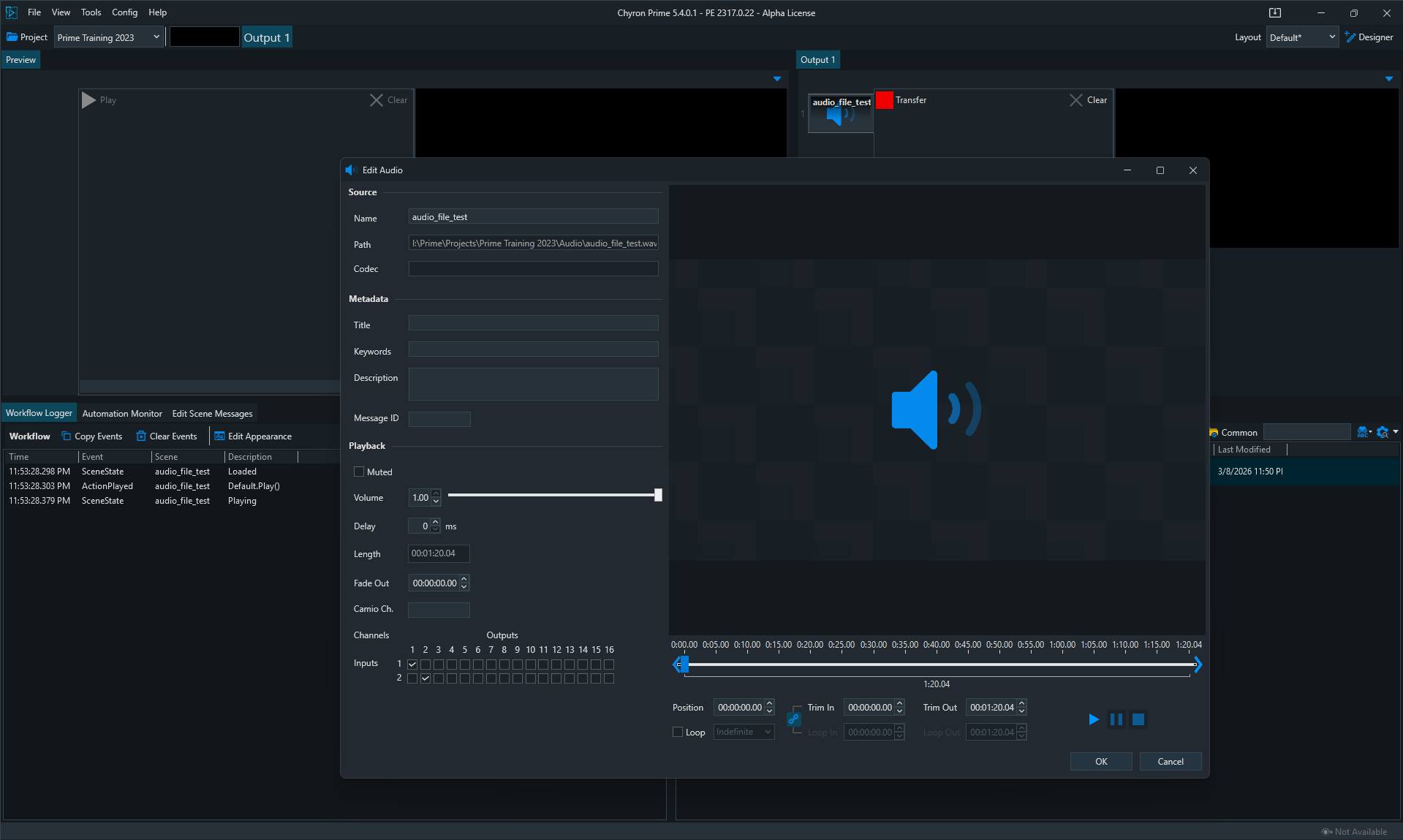The image size is (1403, 840).
Task: Click the gear search settings icon
Action: point(1383,433)
